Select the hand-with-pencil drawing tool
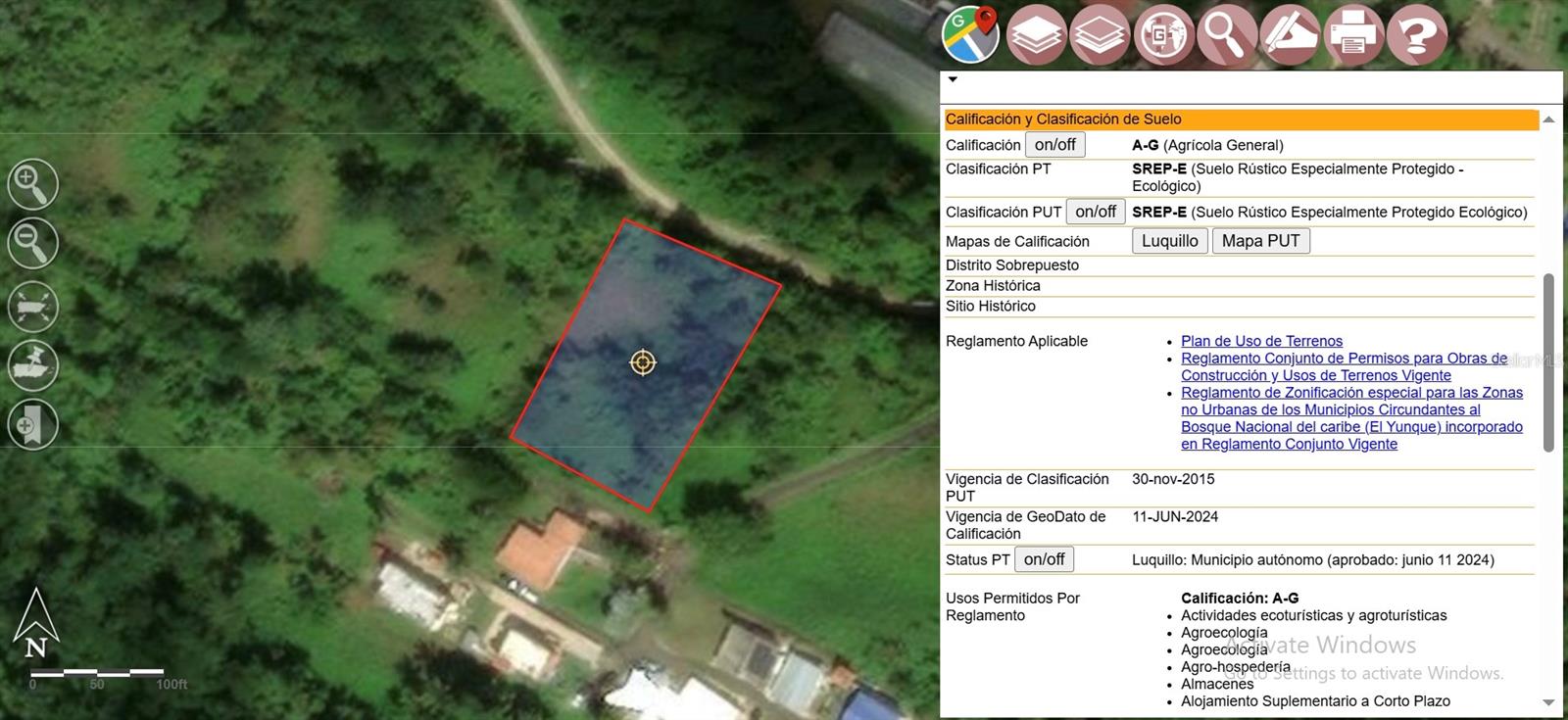This screenshot has height=720, width=1568. [x=1290, y=35]
